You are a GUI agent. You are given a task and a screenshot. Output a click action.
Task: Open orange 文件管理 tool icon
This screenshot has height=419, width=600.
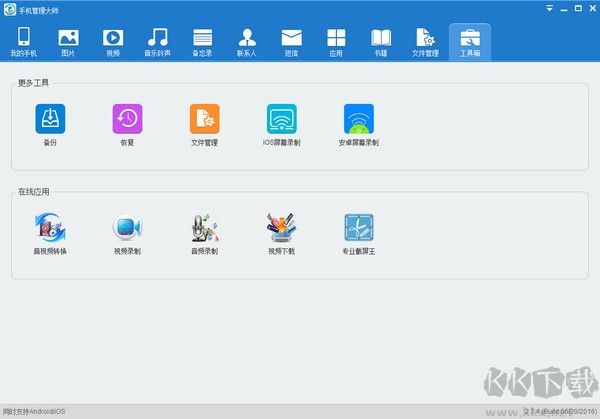204,125
